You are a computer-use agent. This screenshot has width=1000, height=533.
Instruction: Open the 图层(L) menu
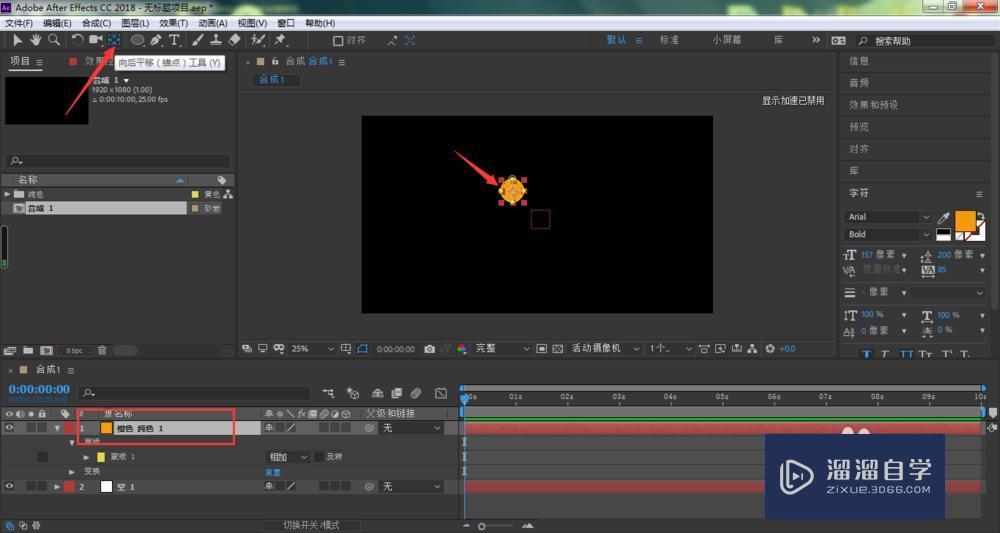(x=135, y=23)
